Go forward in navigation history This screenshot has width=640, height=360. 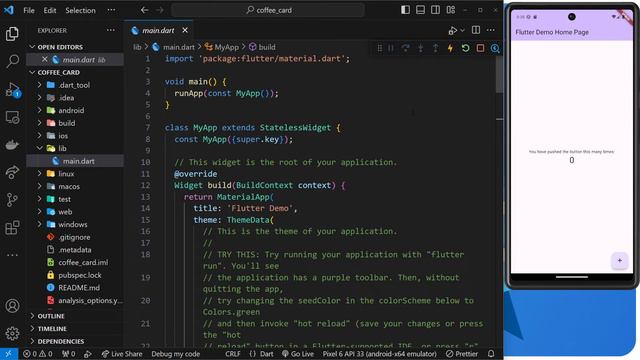coord(160,10)
